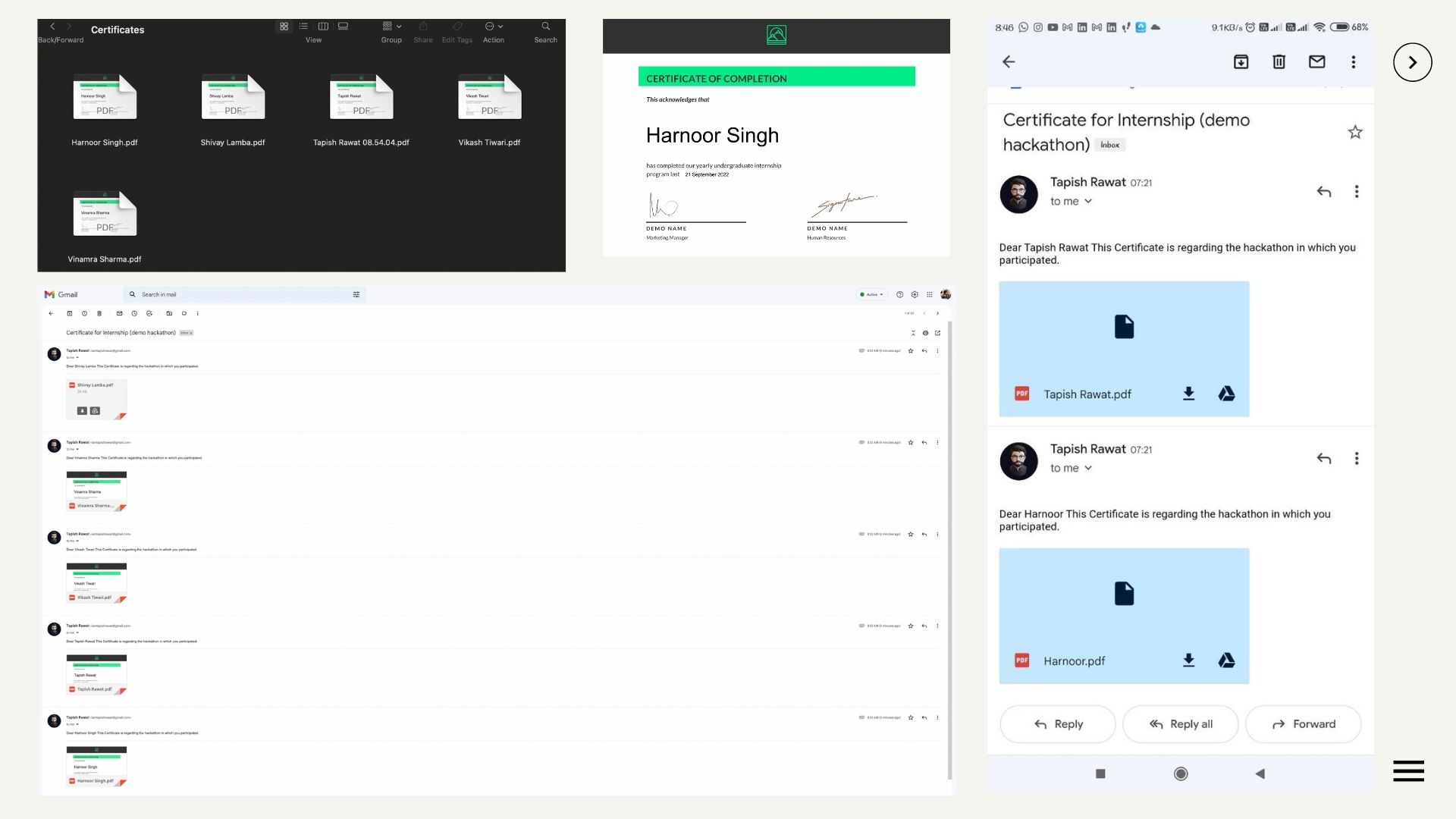Select the Vikash Tiwari.pdf file thumbnail
This screenshot has width=1456, height=819.
(489, 98)
